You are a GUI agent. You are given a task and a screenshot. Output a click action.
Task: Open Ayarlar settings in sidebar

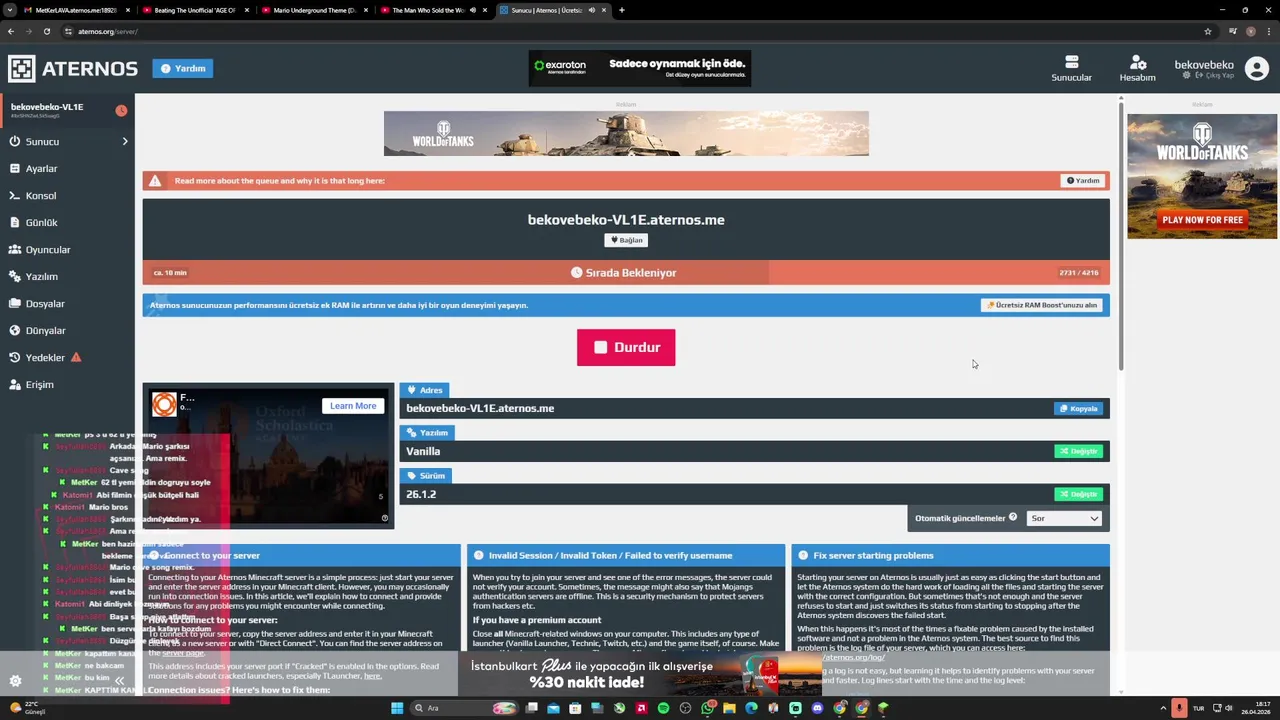click(x=41, y=168)
